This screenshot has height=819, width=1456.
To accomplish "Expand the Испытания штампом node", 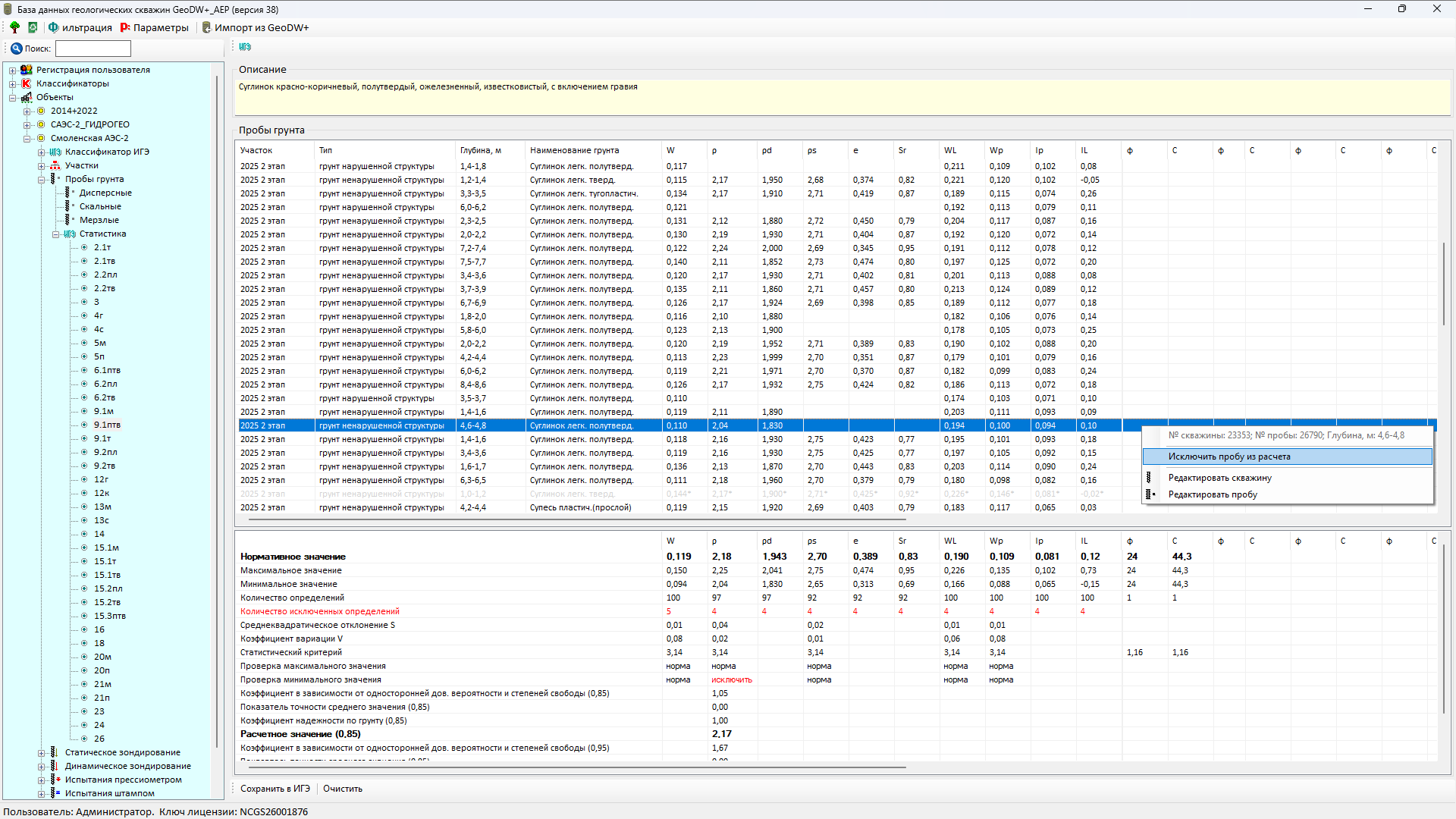I will (42, 794).
